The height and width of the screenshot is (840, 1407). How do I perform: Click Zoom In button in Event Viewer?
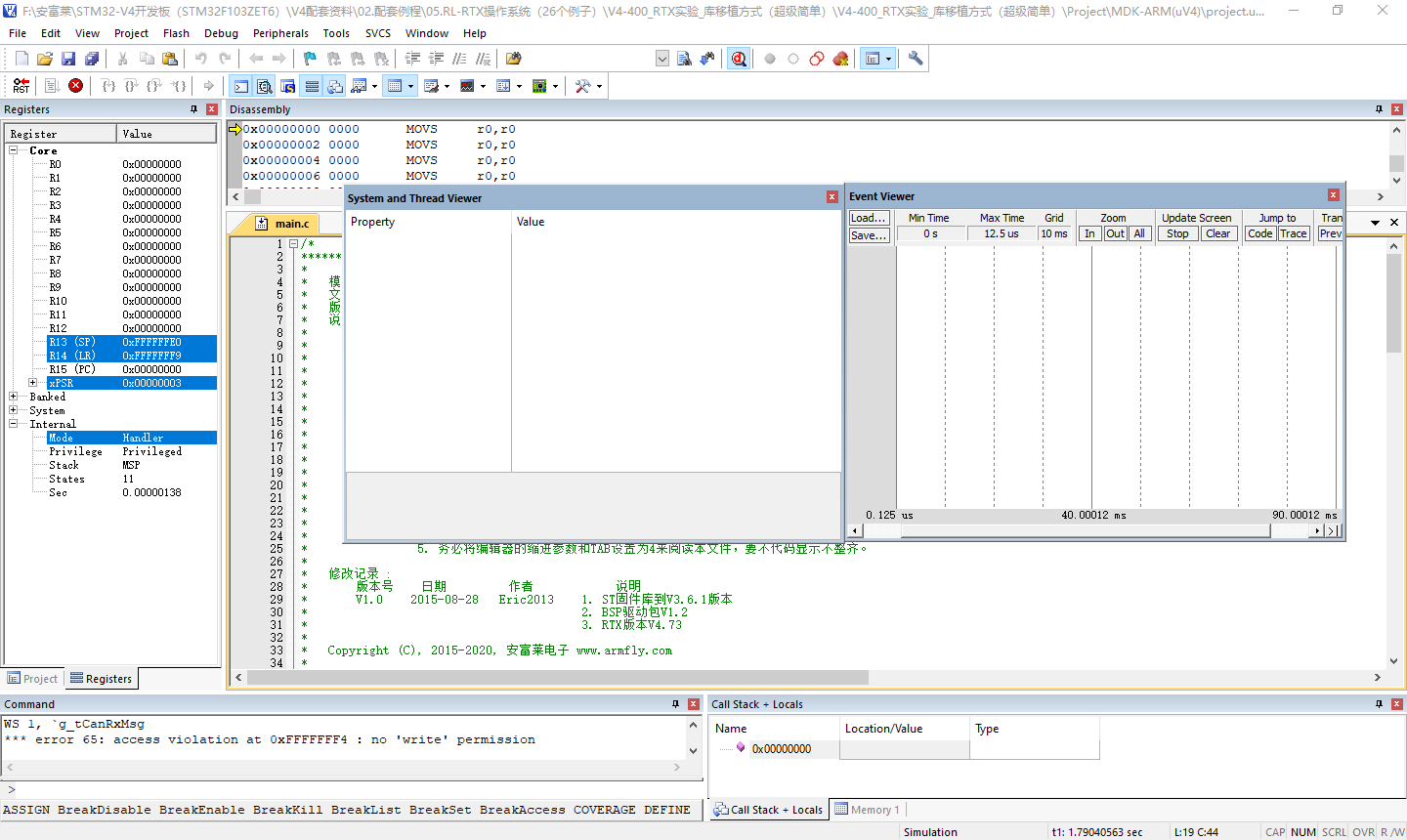[1089, 233]
